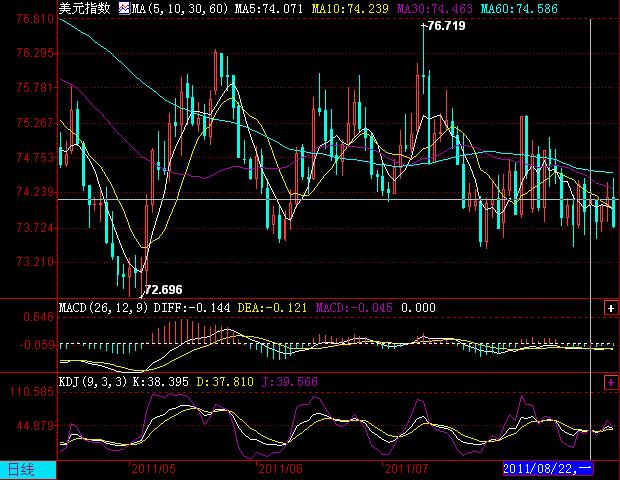
Task: Click the 2011/07 date axis label
Action: 406,469
